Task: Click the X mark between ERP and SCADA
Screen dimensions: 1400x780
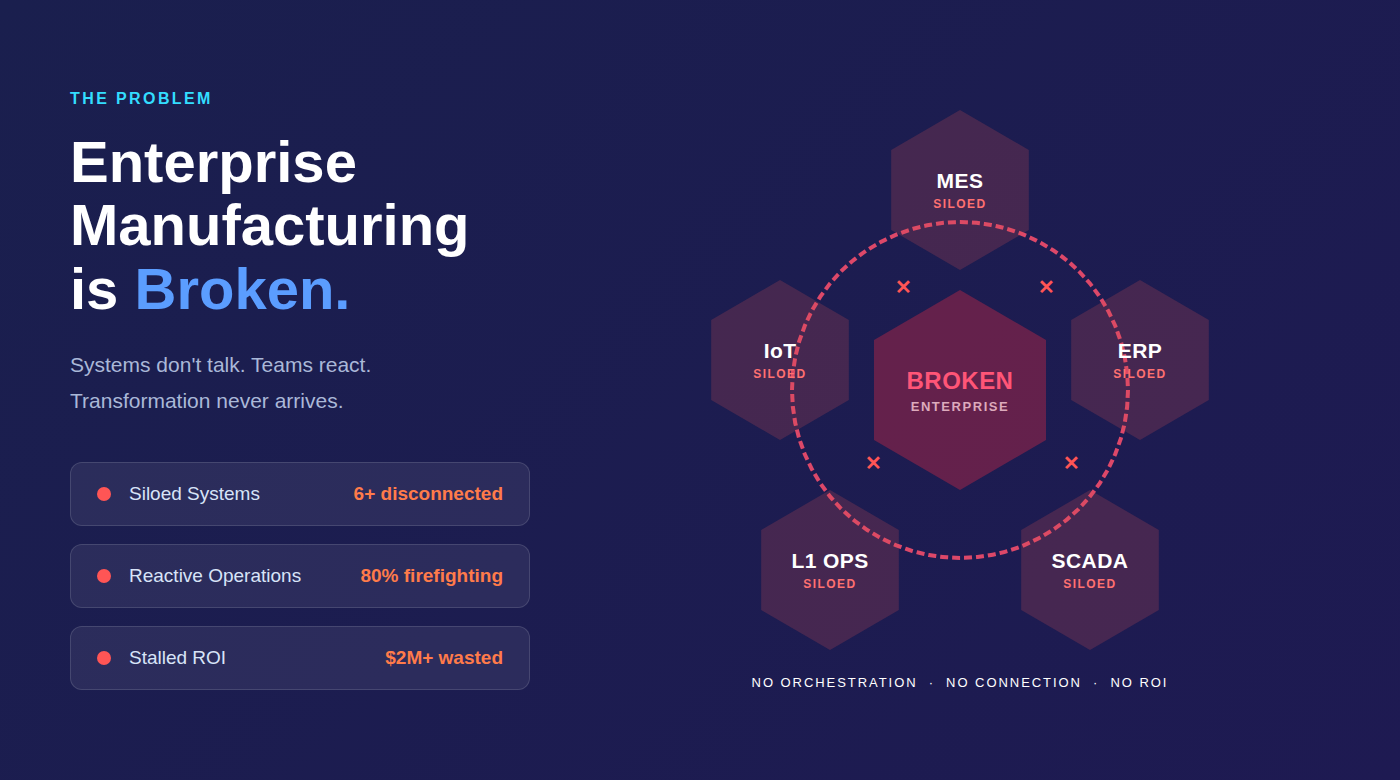Action: [x=1071, y=463]
